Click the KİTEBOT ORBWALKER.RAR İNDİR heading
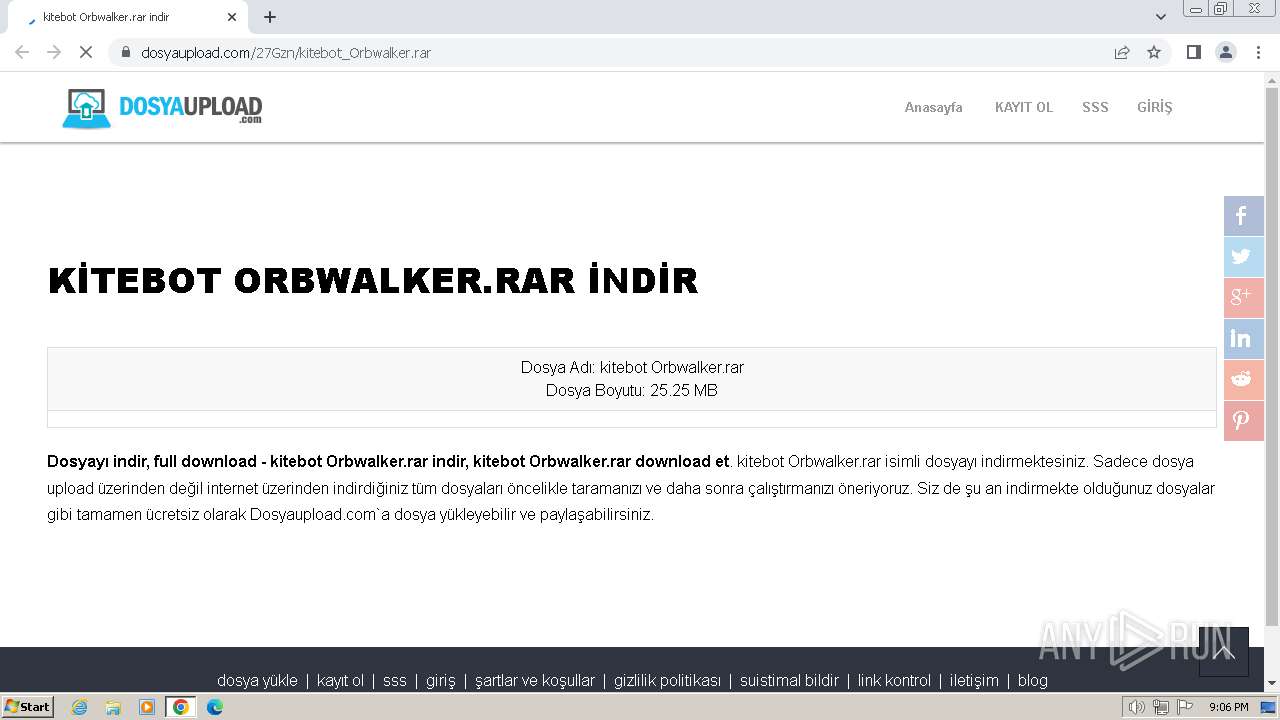The width and height of the screenshot is (1280, 720). coord(372,280)
